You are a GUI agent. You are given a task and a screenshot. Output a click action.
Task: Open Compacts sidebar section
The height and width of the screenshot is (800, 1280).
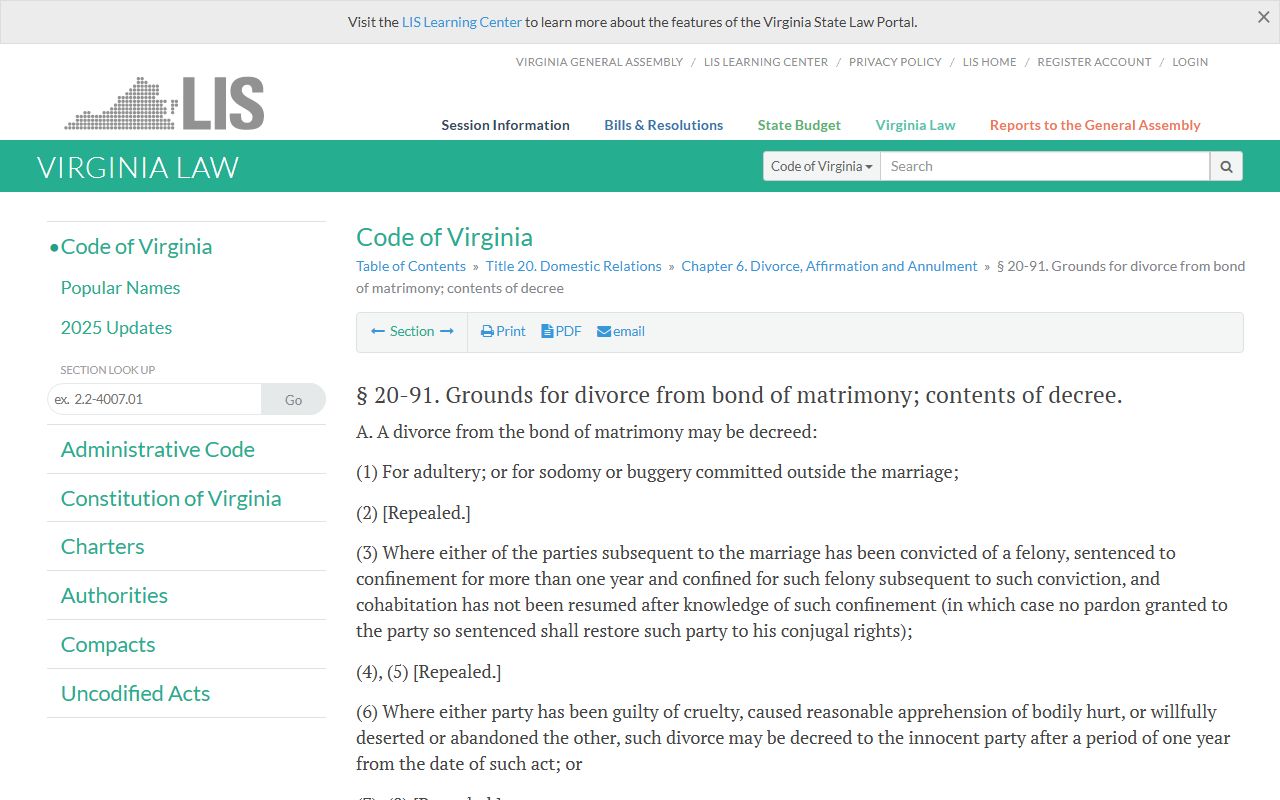[x=108, y=644]
